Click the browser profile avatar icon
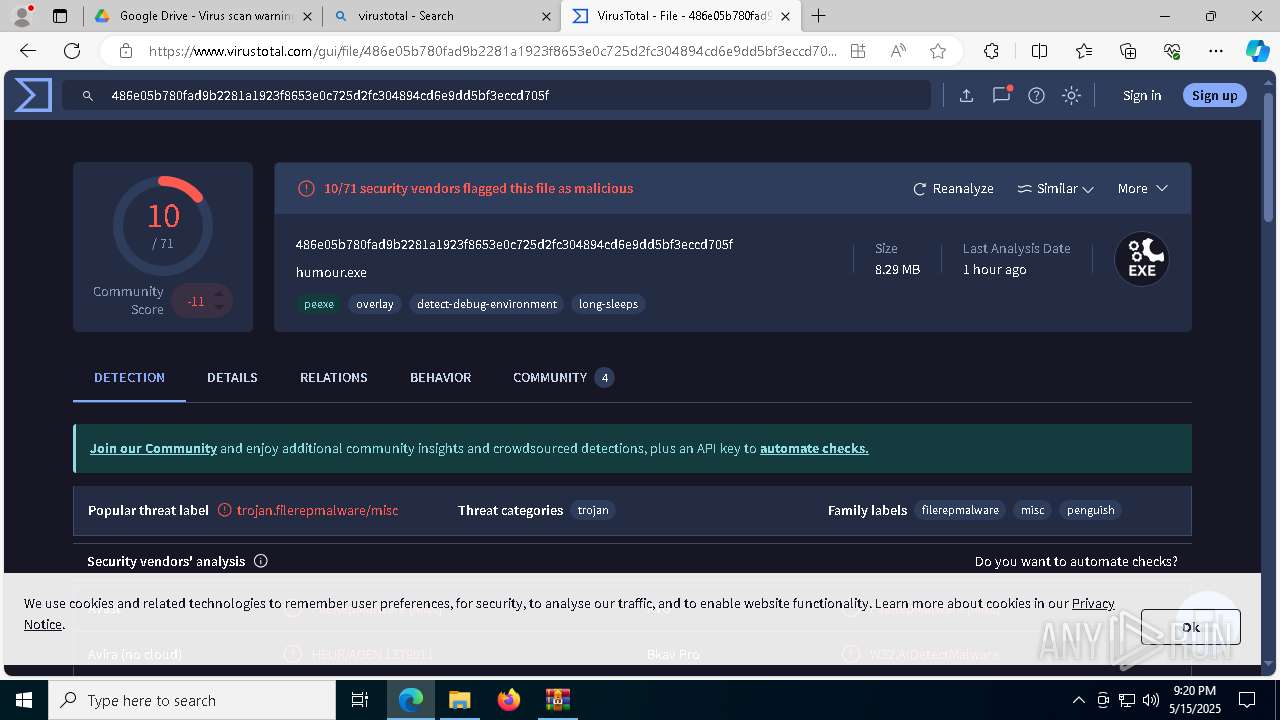This screenshot has height=720, width=1280. click(22, 16)
